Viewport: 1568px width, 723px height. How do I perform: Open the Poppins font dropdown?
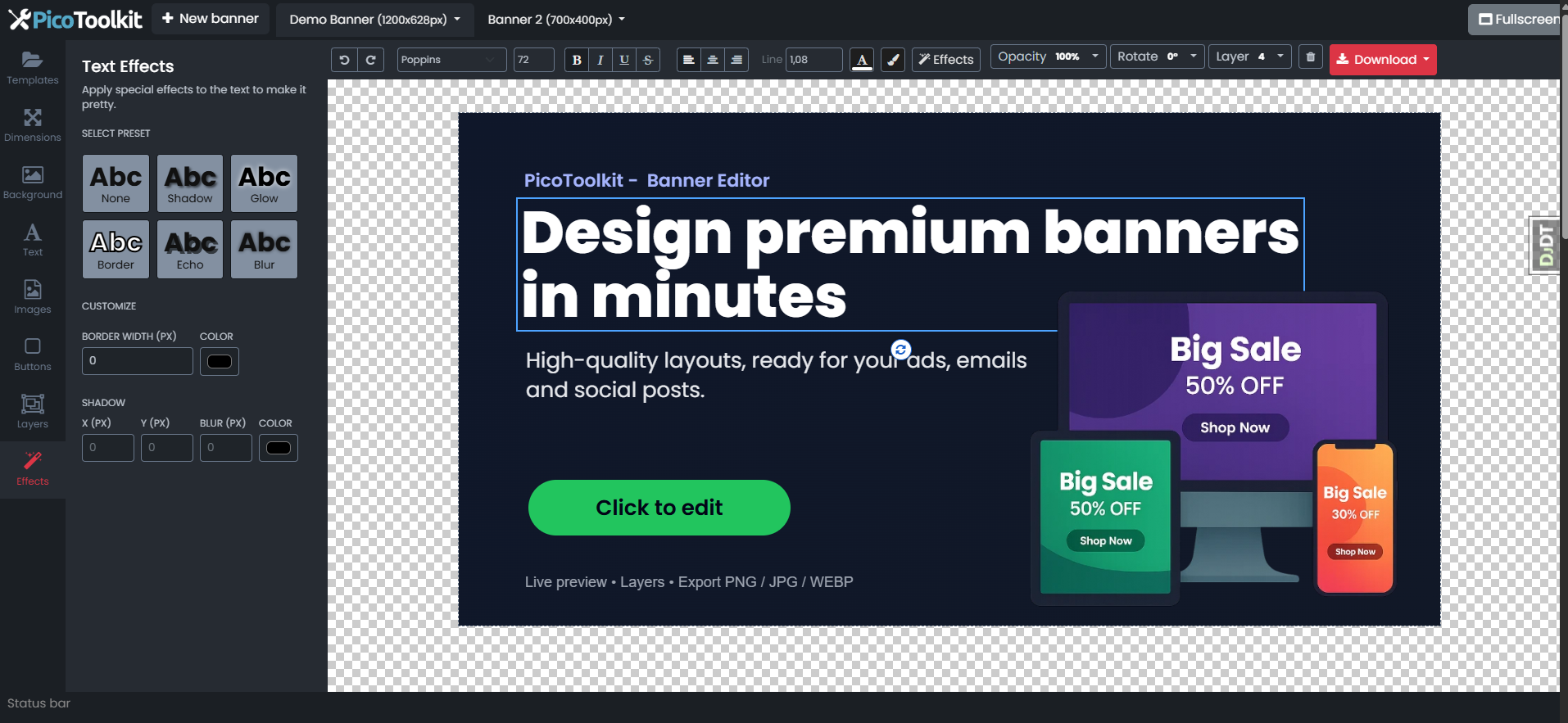point(451,60)
